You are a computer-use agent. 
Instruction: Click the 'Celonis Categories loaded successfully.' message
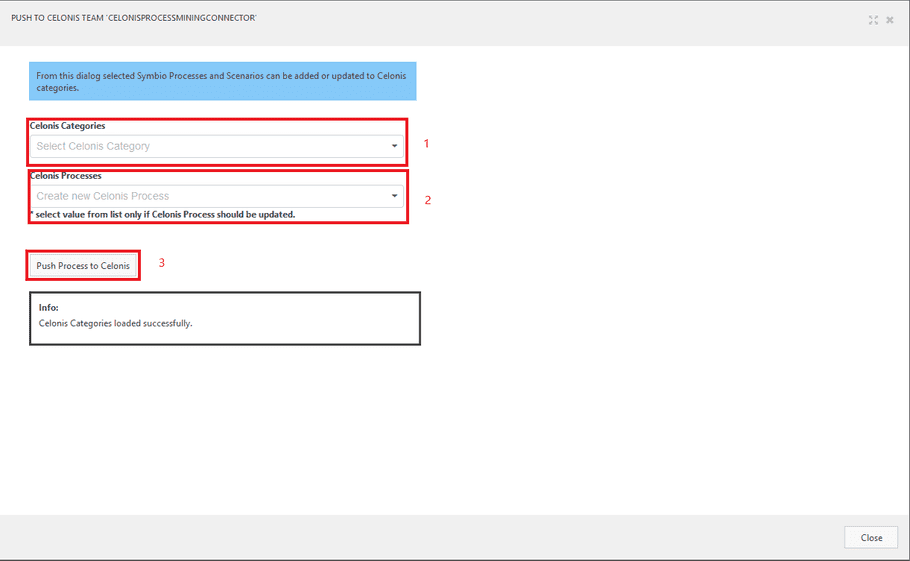[x=115, y=323]
